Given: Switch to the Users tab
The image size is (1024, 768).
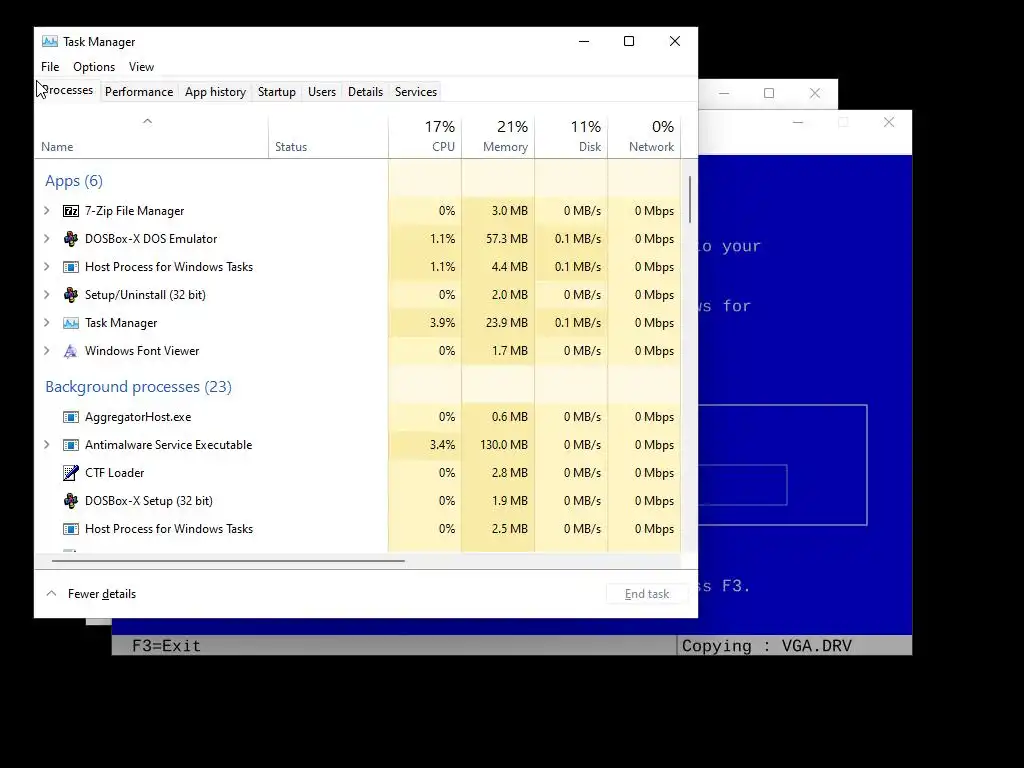Looking at the screenshot, I should 322,92.
